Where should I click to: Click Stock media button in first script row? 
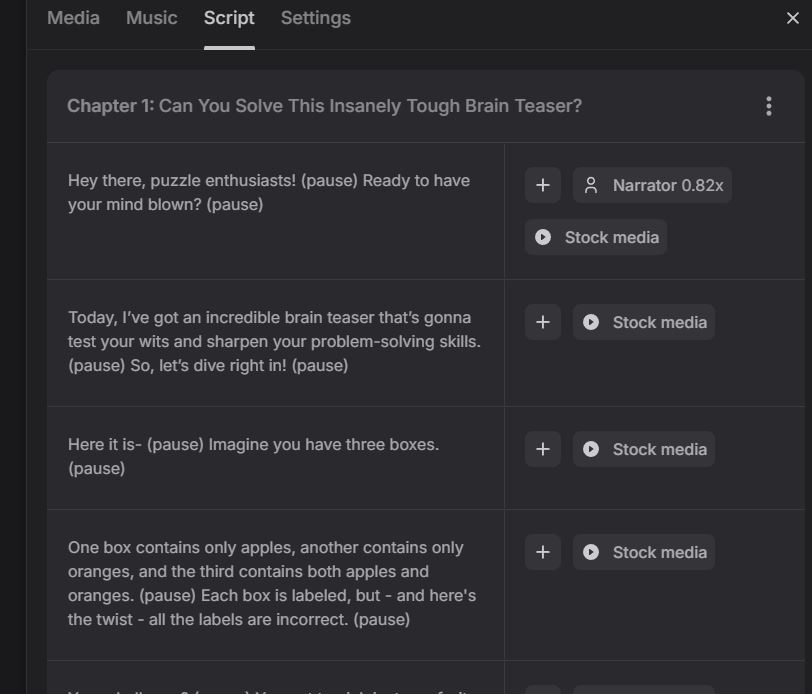(596, 237)
